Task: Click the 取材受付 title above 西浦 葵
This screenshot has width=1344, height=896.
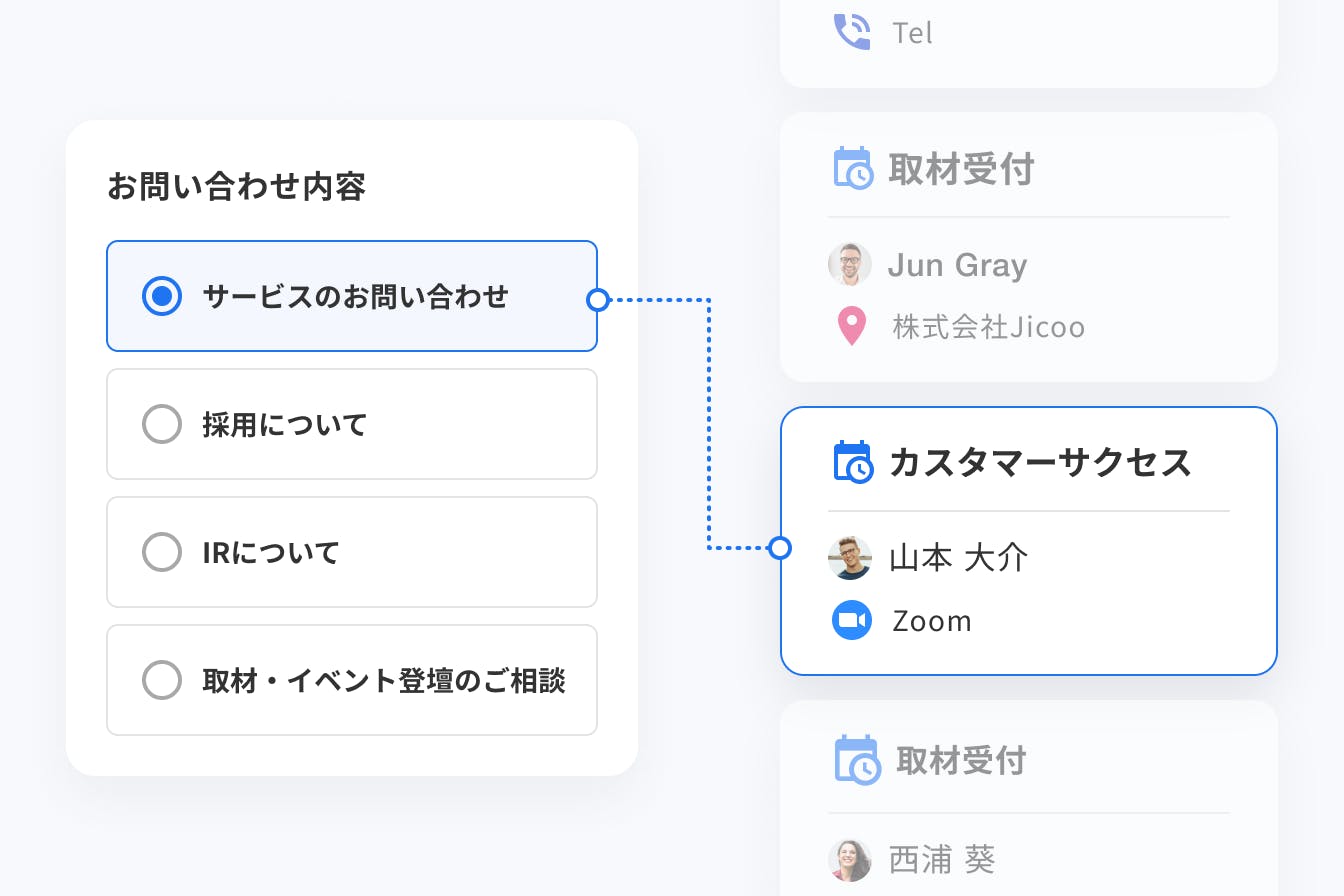Action: pyautogui.click(x=961, y=761)
